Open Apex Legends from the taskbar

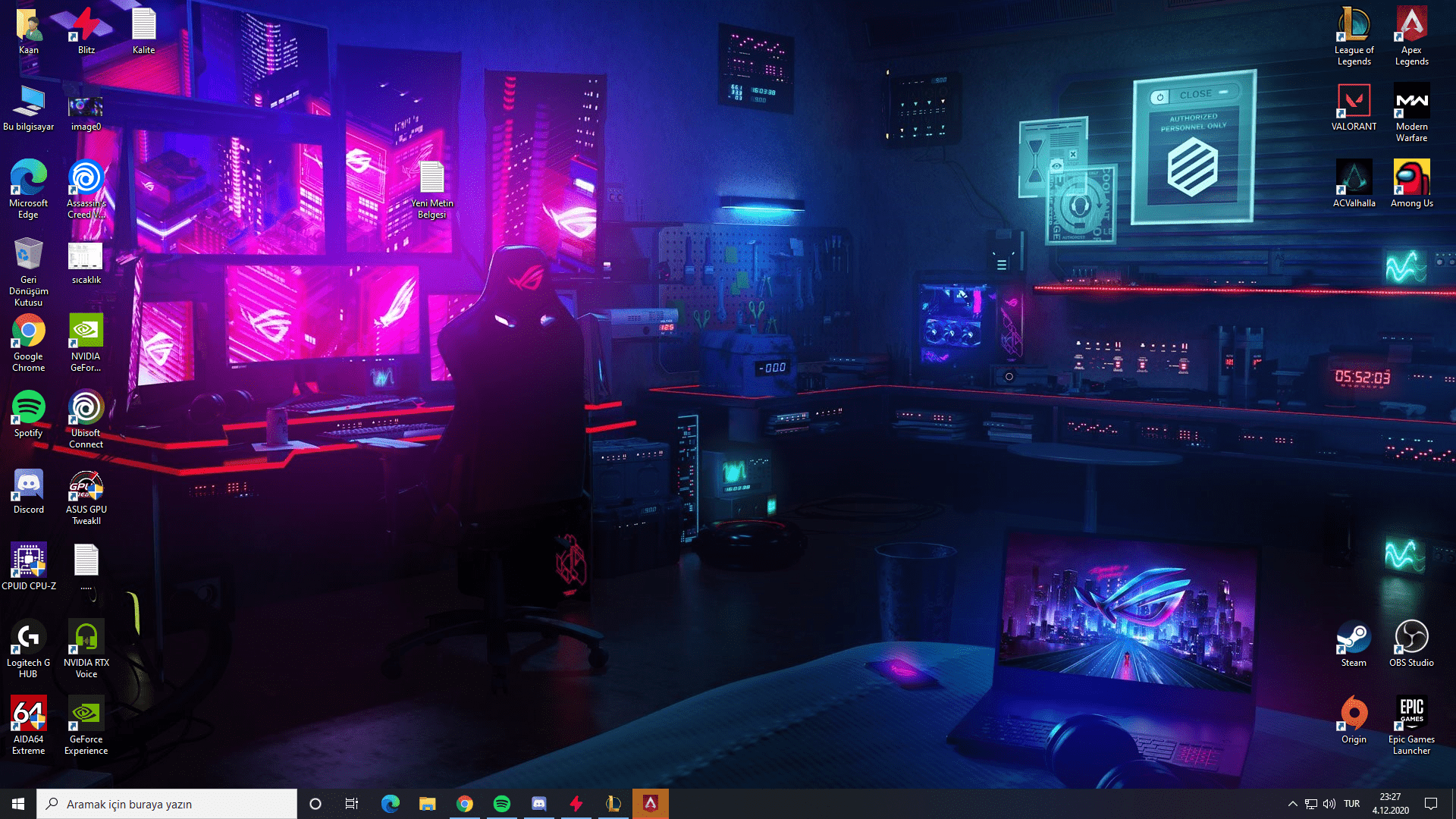coord(650,804)
